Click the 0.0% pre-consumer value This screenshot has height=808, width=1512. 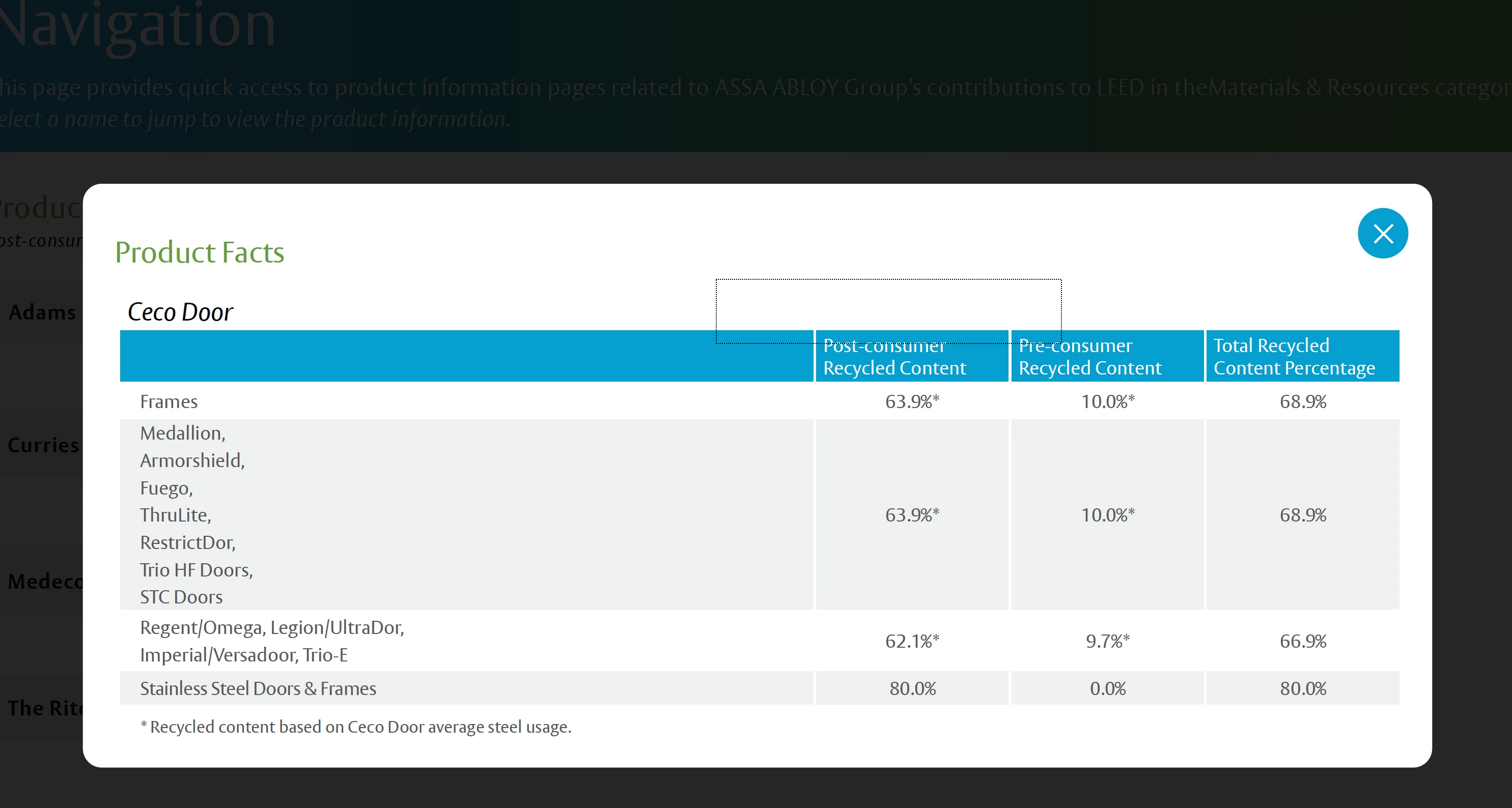[1107, 689]
